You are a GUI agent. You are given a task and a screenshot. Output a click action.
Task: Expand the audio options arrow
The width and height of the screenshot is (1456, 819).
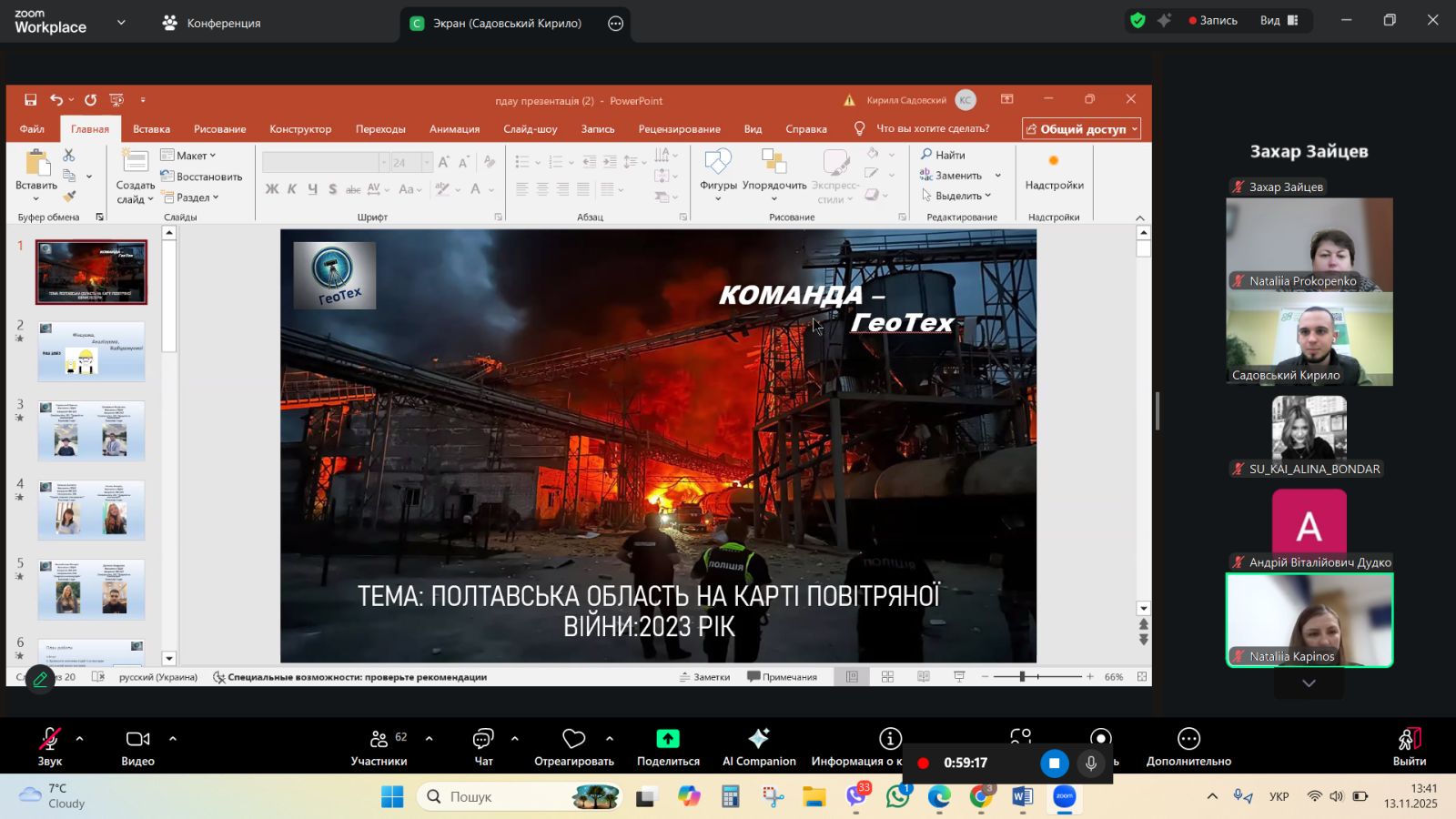[x=80, y=739]
